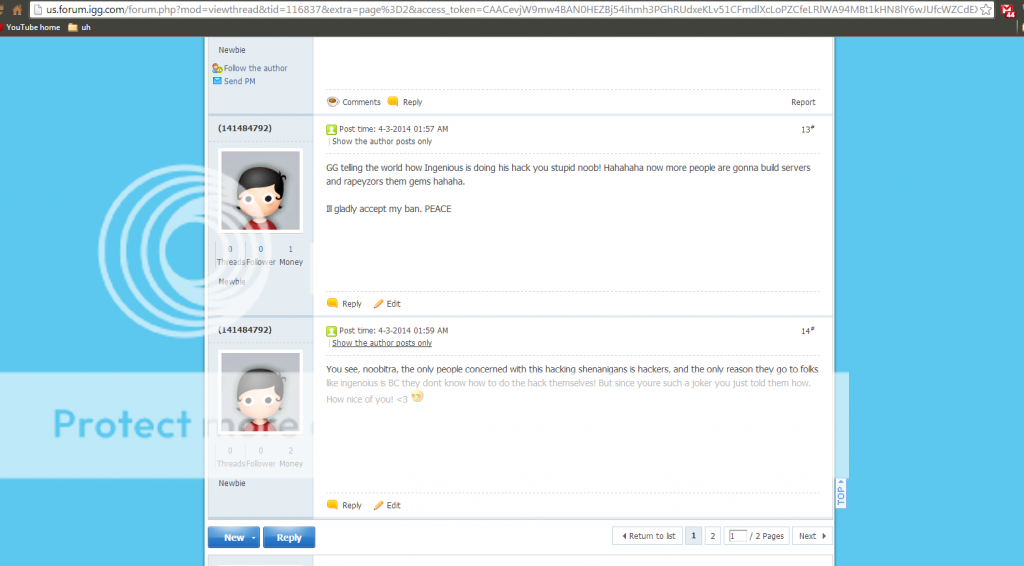
Task: Click the Follow the author icon
Action: 217,68
